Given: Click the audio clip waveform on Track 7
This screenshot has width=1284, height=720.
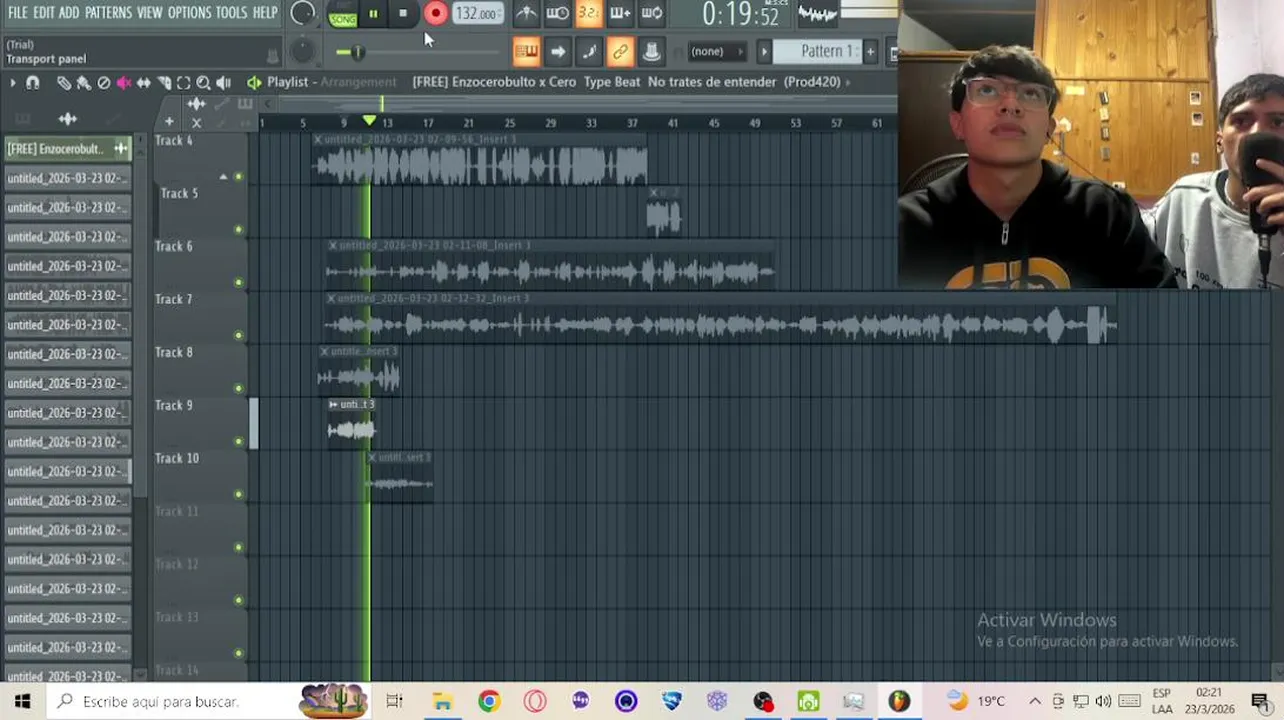Looking at the screenshot, I should pos(720,325).
